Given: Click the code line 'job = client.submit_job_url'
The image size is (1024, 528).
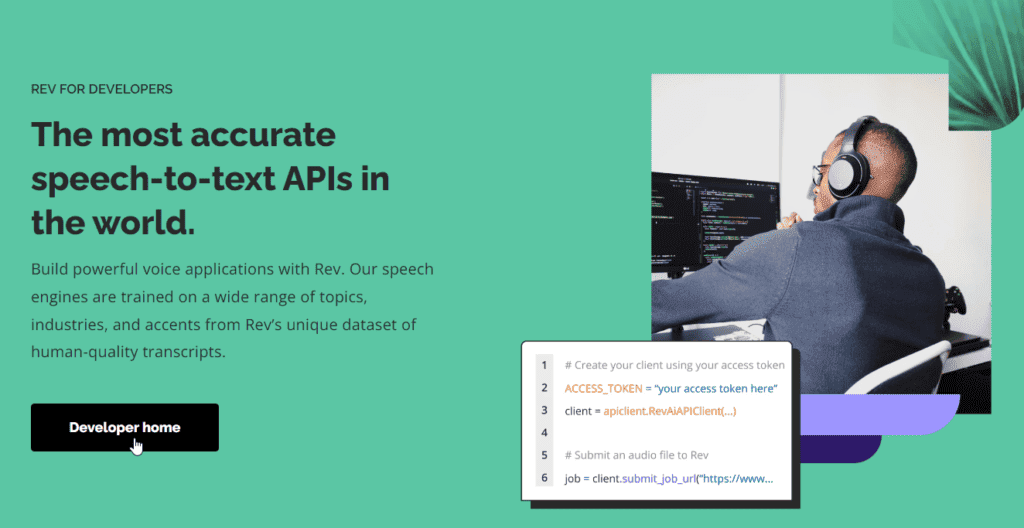Looking at the screenshot, I should (x=669, y=478).
